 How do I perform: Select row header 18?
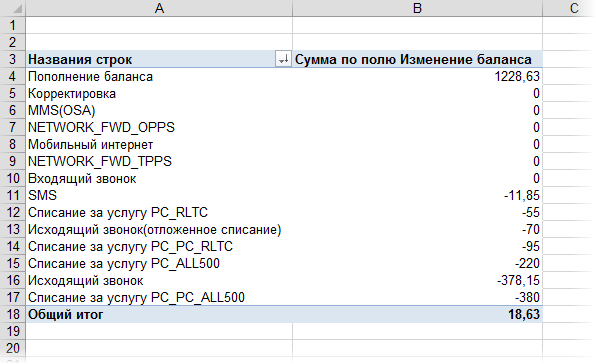point(13,314)
